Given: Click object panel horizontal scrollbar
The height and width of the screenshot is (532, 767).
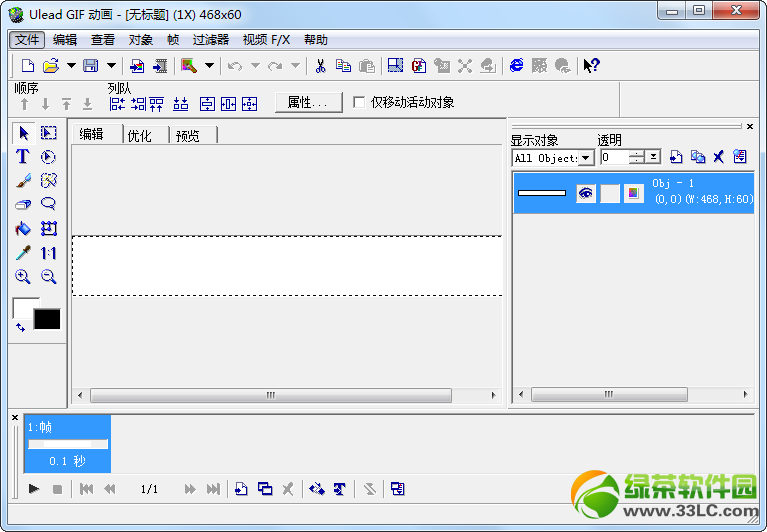Looking at the screenshot, I should coord(609,394).
